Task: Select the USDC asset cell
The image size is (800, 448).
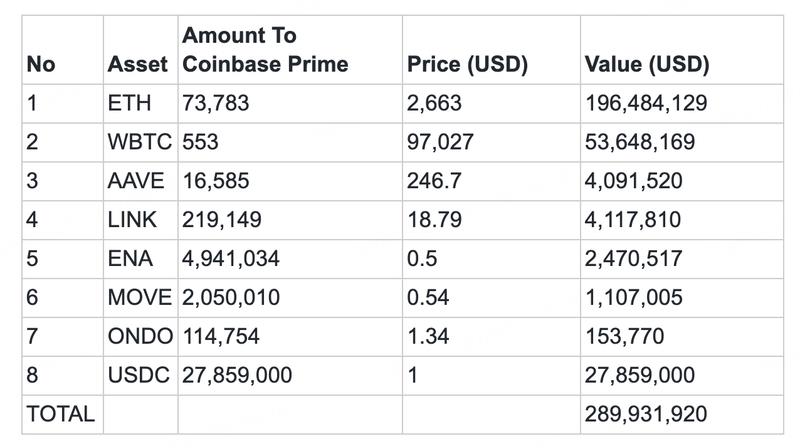Action: click(x=140, y=375)
